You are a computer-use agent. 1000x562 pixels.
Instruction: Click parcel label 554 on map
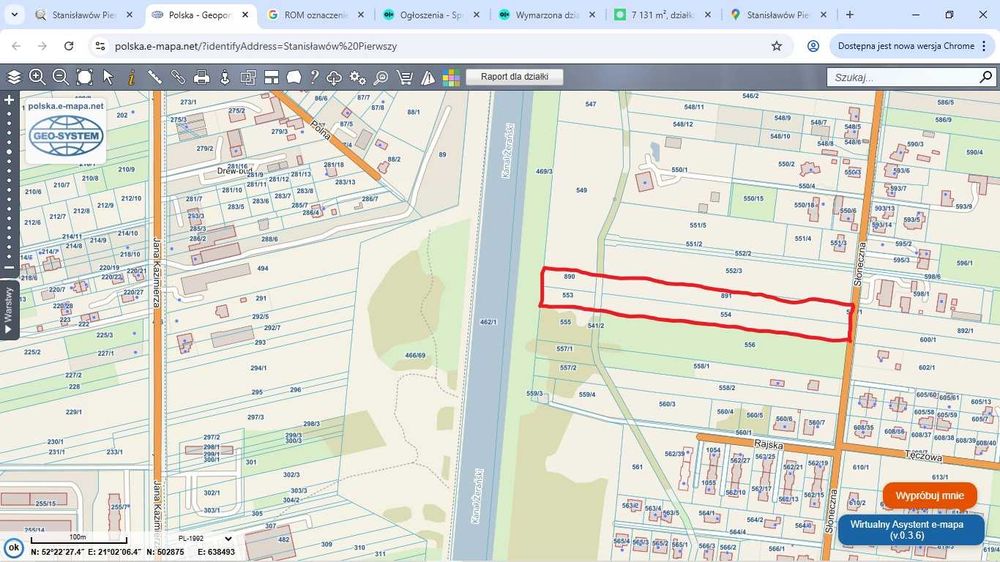pyautogui.click(x=726, y=314)
